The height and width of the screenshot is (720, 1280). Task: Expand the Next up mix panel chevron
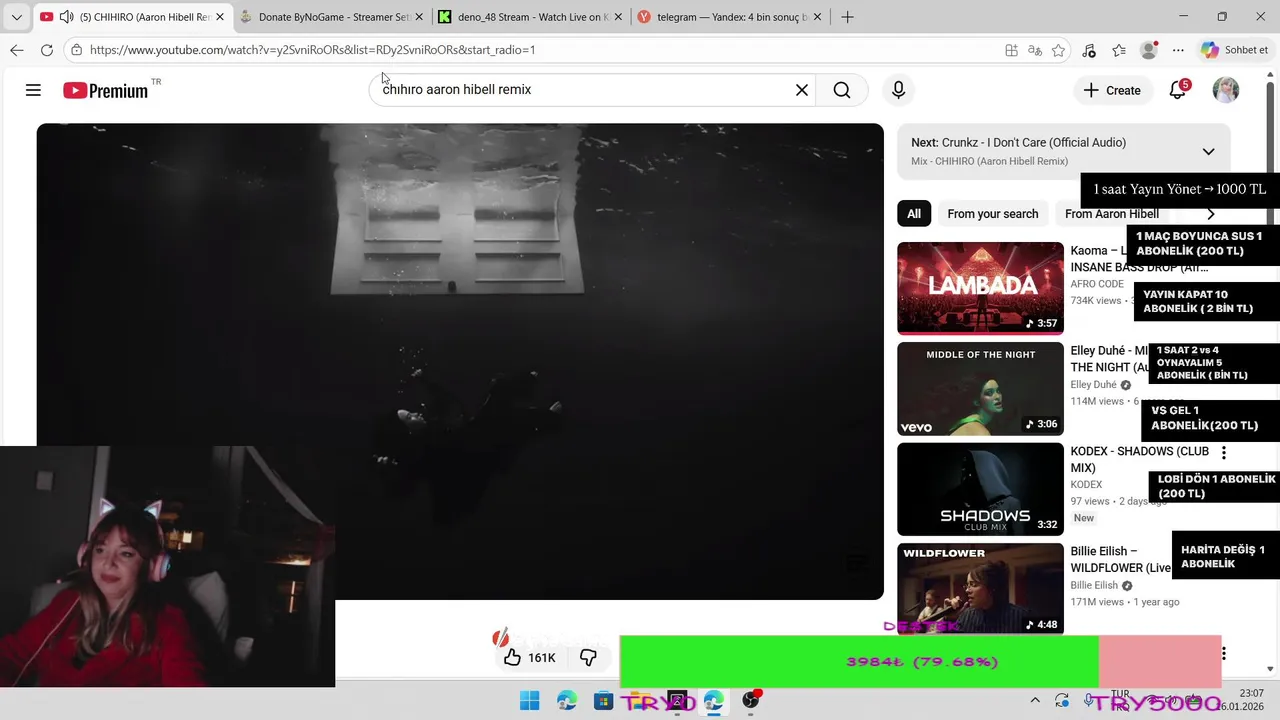click(x=1208, y=151)
